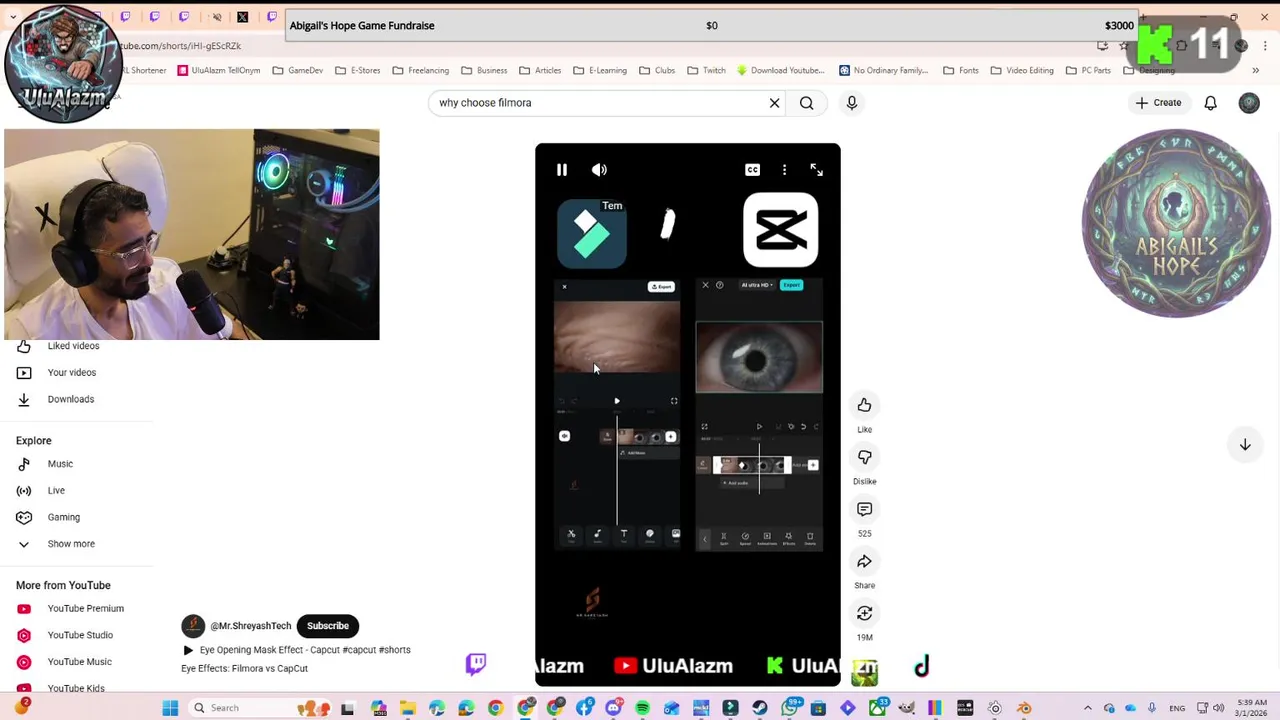Subscribe to Mr.ShreyashTech channel
This screenshot has height=720, width=1280.
pyautogui.click(x=328, y=626)
